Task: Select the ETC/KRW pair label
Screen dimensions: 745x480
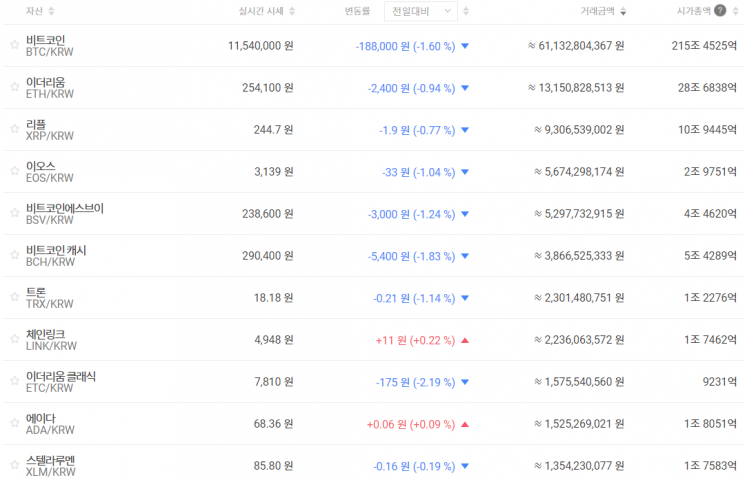Action: pos(49,388)
